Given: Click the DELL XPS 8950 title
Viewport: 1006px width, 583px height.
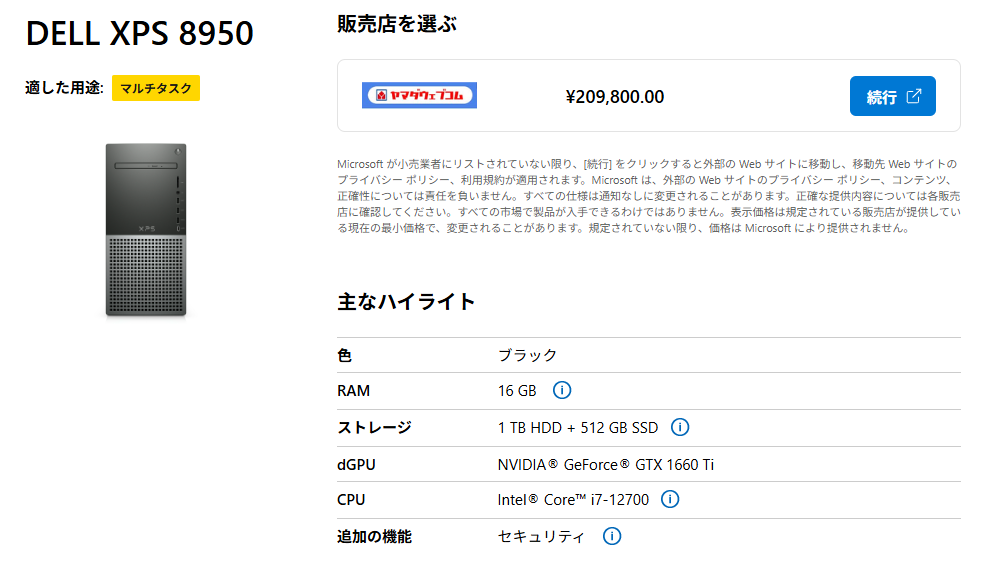Looking at the screenshot, I should click(139, 33).
